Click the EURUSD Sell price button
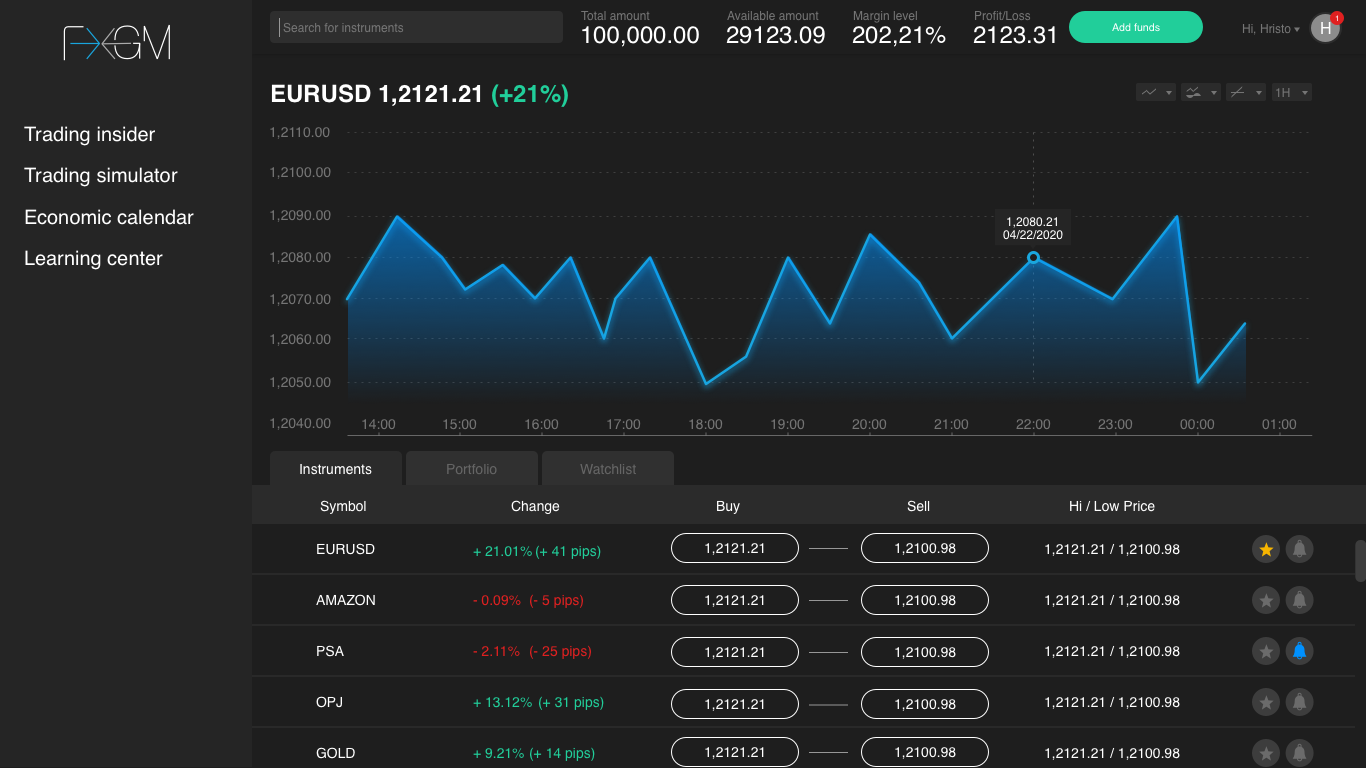The height and width of the screenshot is (768, 1366). tap(925, 548)
